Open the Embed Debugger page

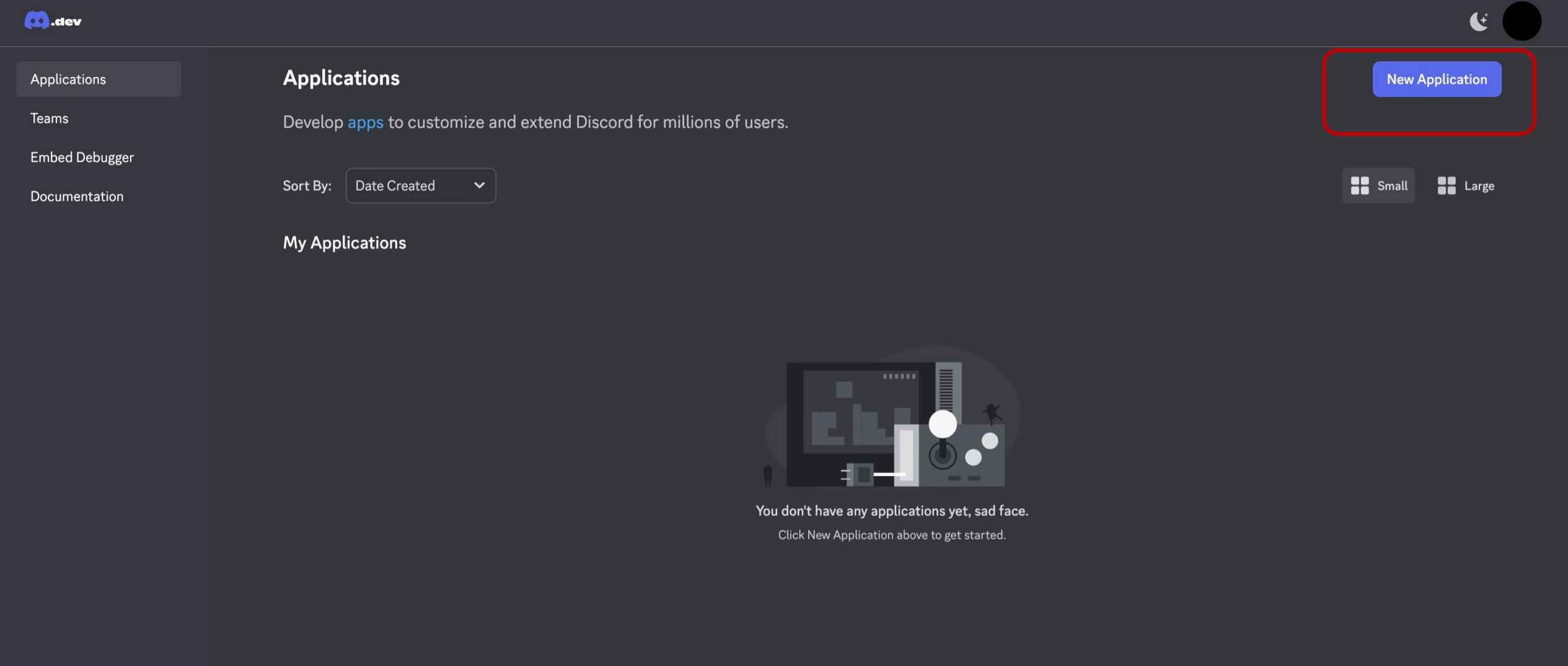[x=82, y=157]
